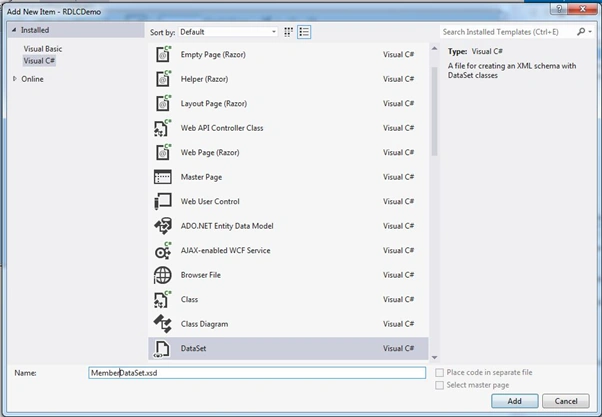
Task: Select the Web Page (Razor) template icon
Action: [x=163, y=152]
